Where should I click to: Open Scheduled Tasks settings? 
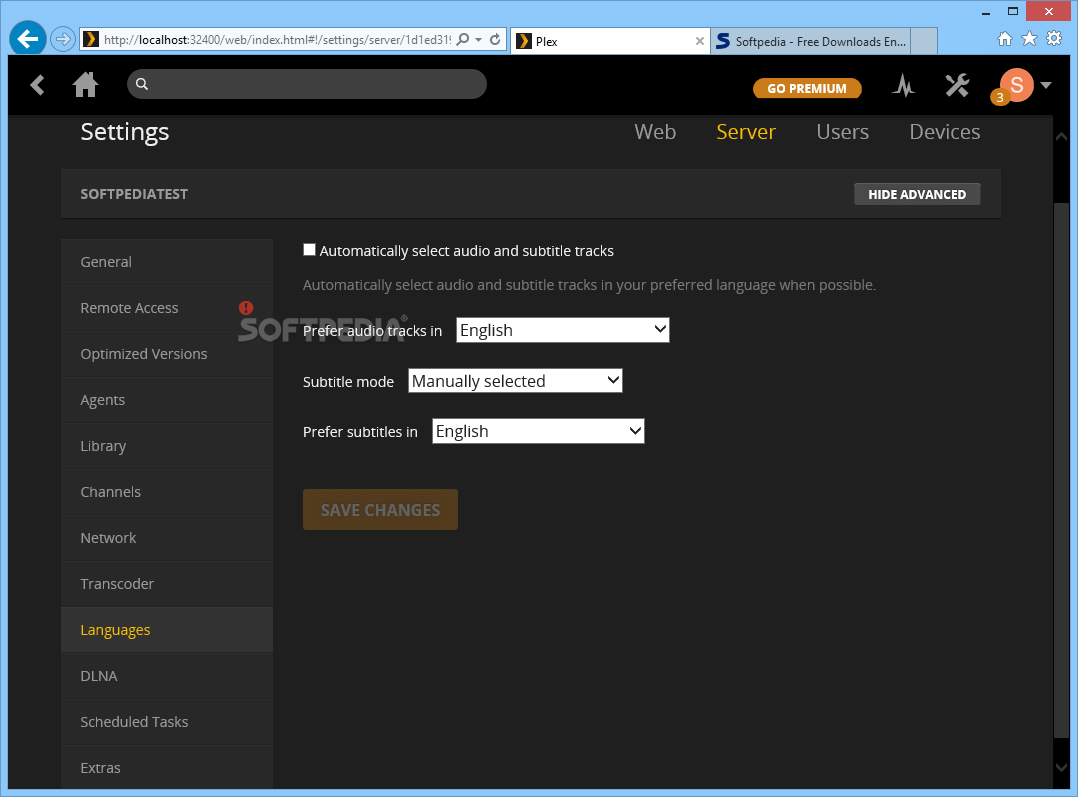167,722
